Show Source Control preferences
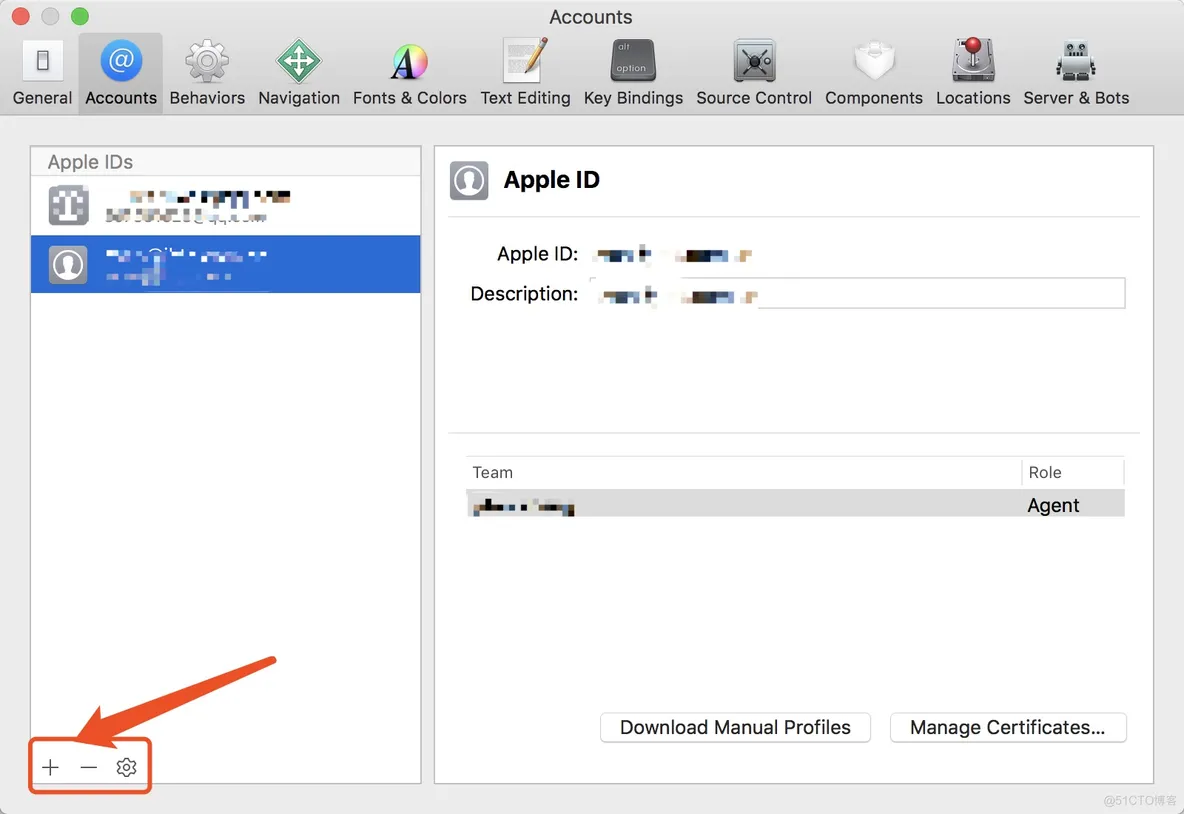Screen dimensions: 1184x814 (x=754, y=73)
